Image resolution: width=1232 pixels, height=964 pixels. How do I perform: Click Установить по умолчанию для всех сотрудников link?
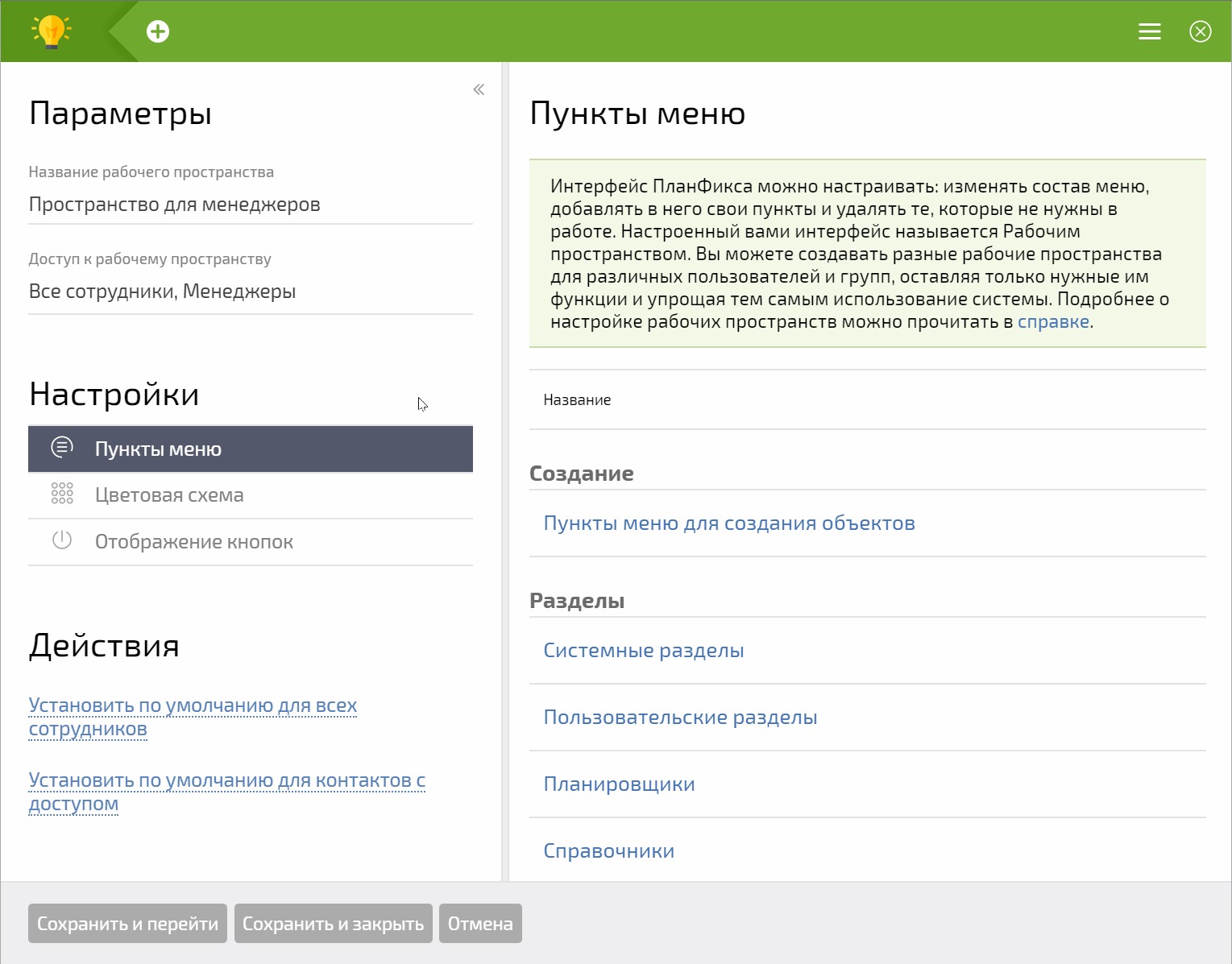point(193,717)
